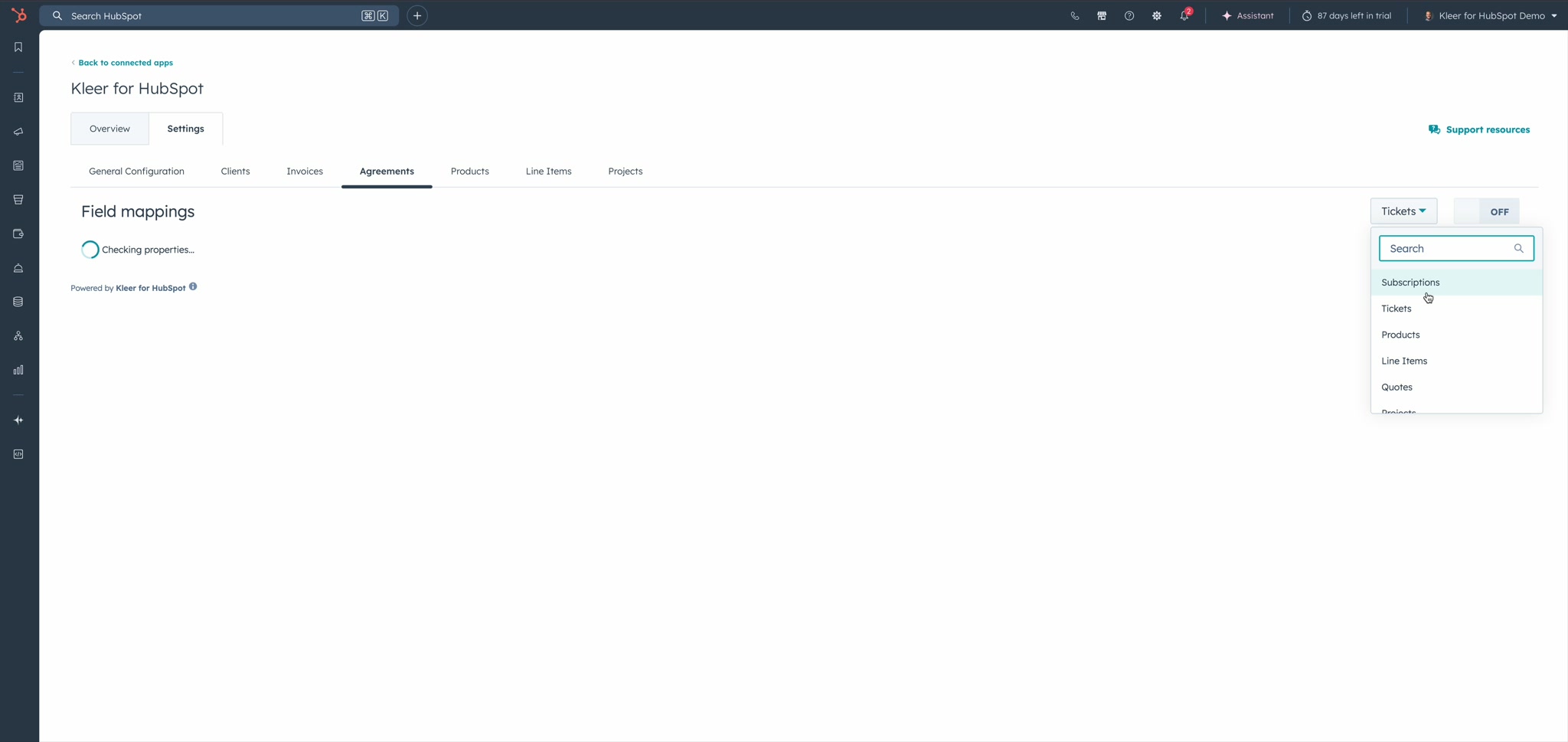Open the Projects settings tab
The height and width of the screenshot is (742, 1568).
626,172
